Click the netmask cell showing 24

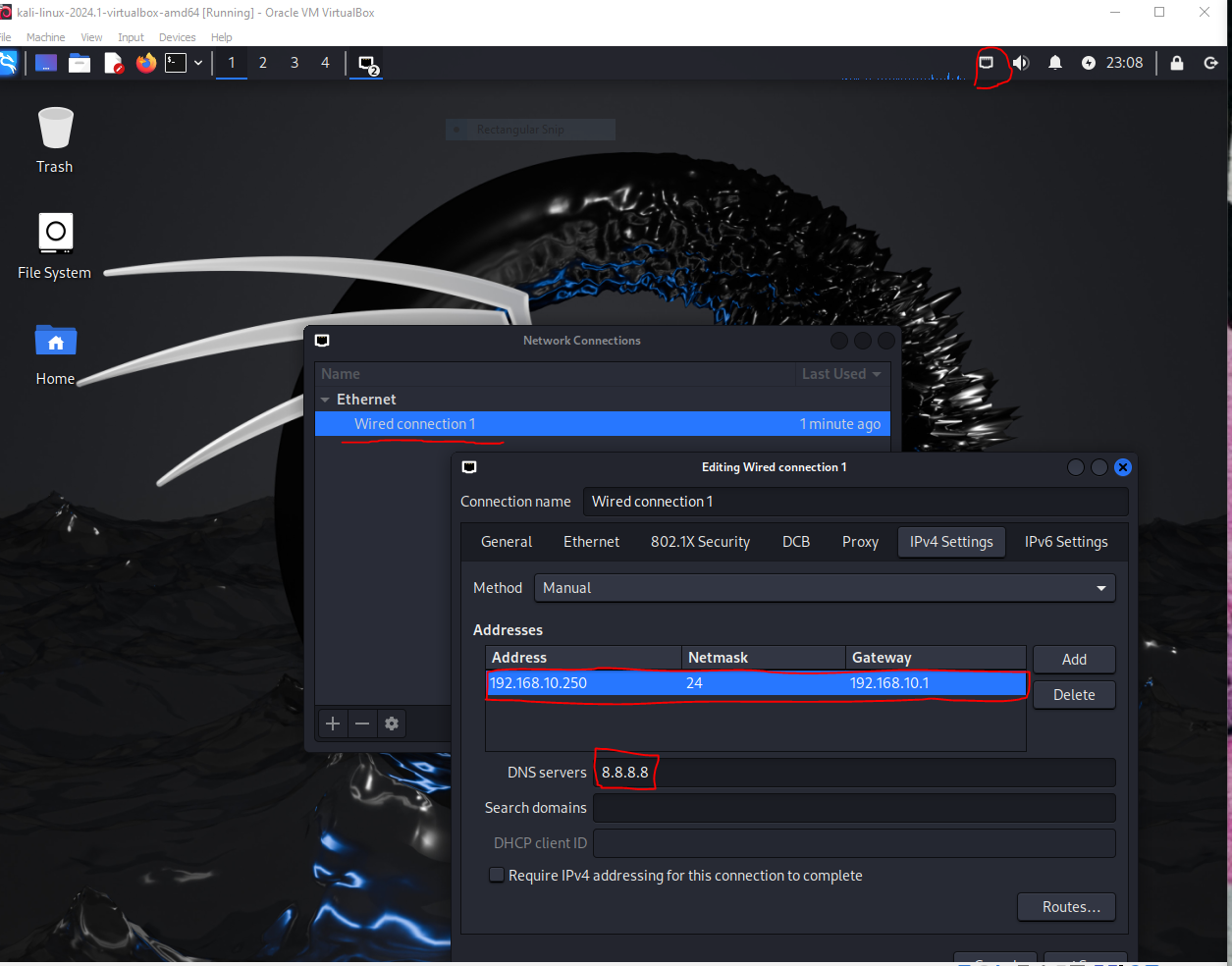coord(764,683)
